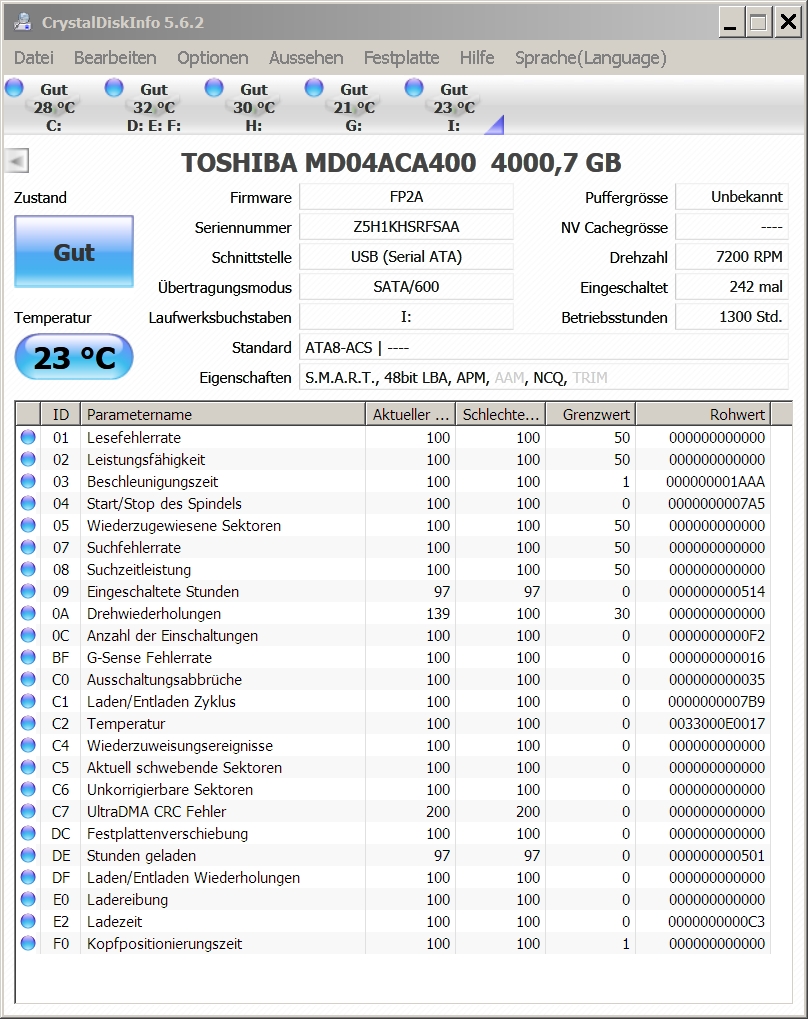The image size is (808, 1019).
Task: Open the Bearbeiten menu
Action: click(x=115, y=58)
